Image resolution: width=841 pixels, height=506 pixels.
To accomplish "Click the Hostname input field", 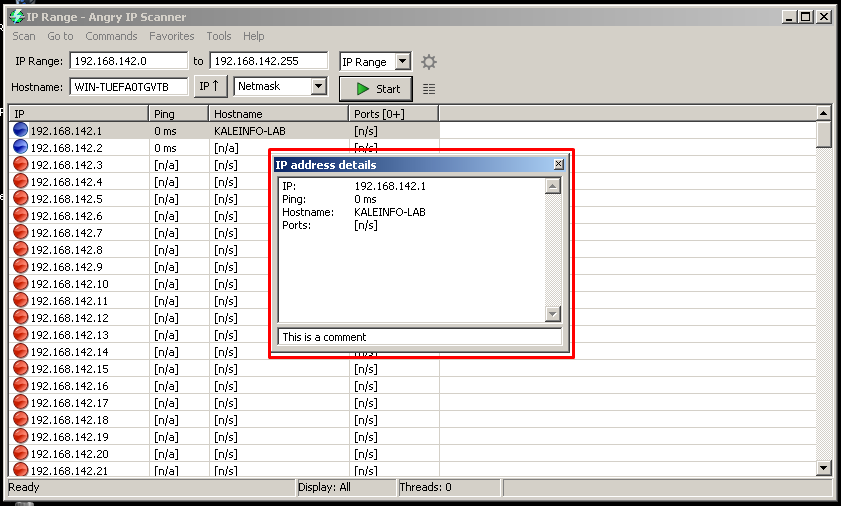I will tap(129, 86).
